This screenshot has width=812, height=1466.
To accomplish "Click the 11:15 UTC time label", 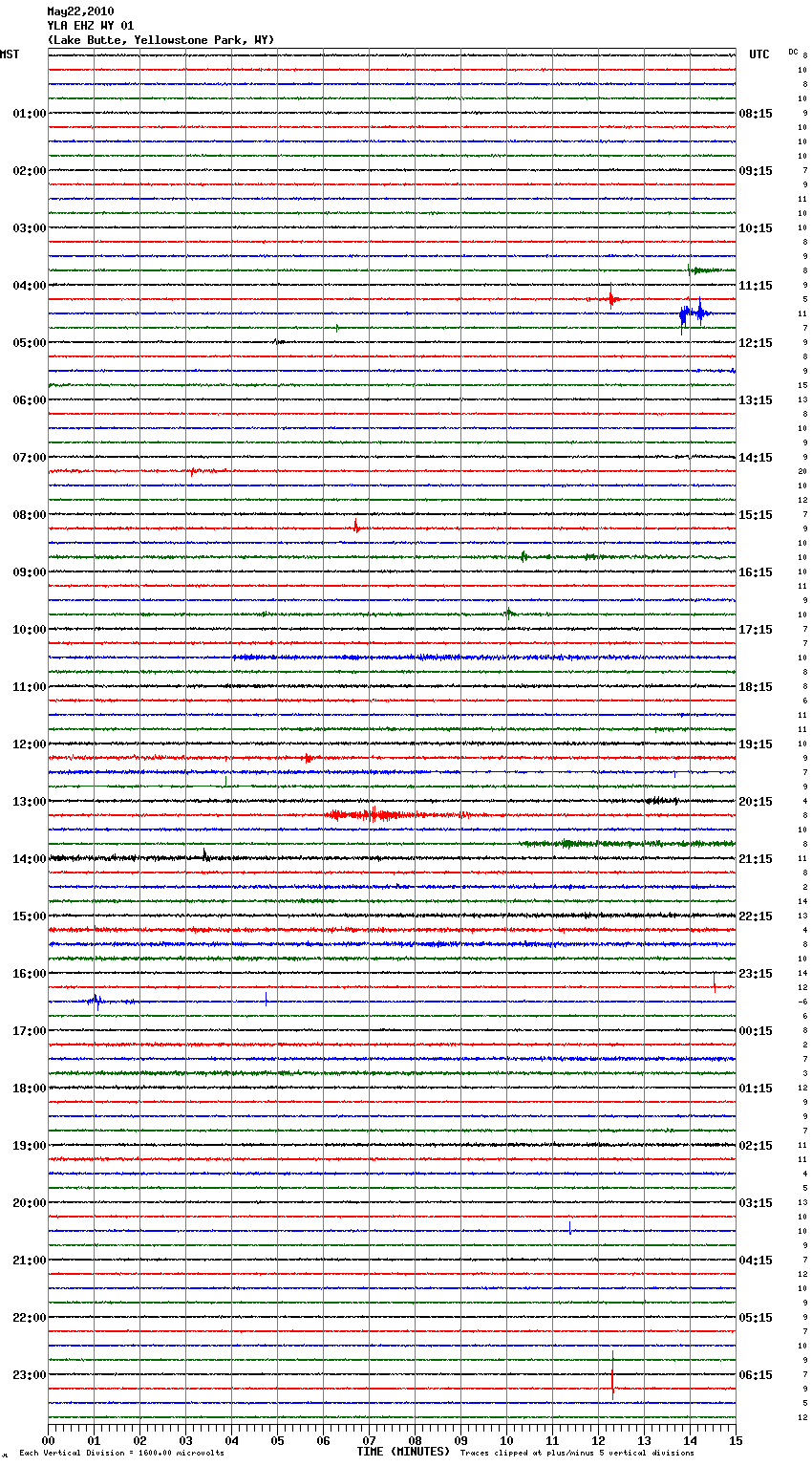I will click(756, 286).
